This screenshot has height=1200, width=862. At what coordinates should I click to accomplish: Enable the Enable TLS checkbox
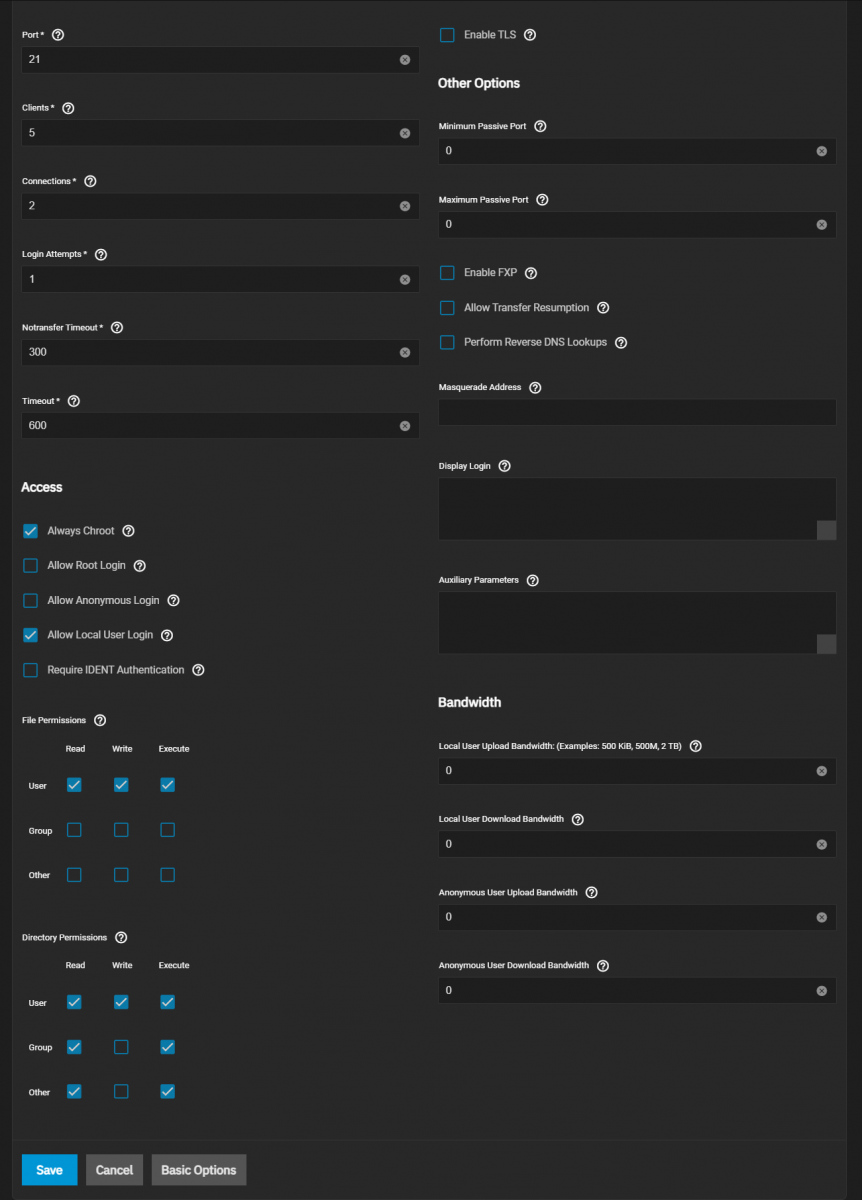[447, 35]
